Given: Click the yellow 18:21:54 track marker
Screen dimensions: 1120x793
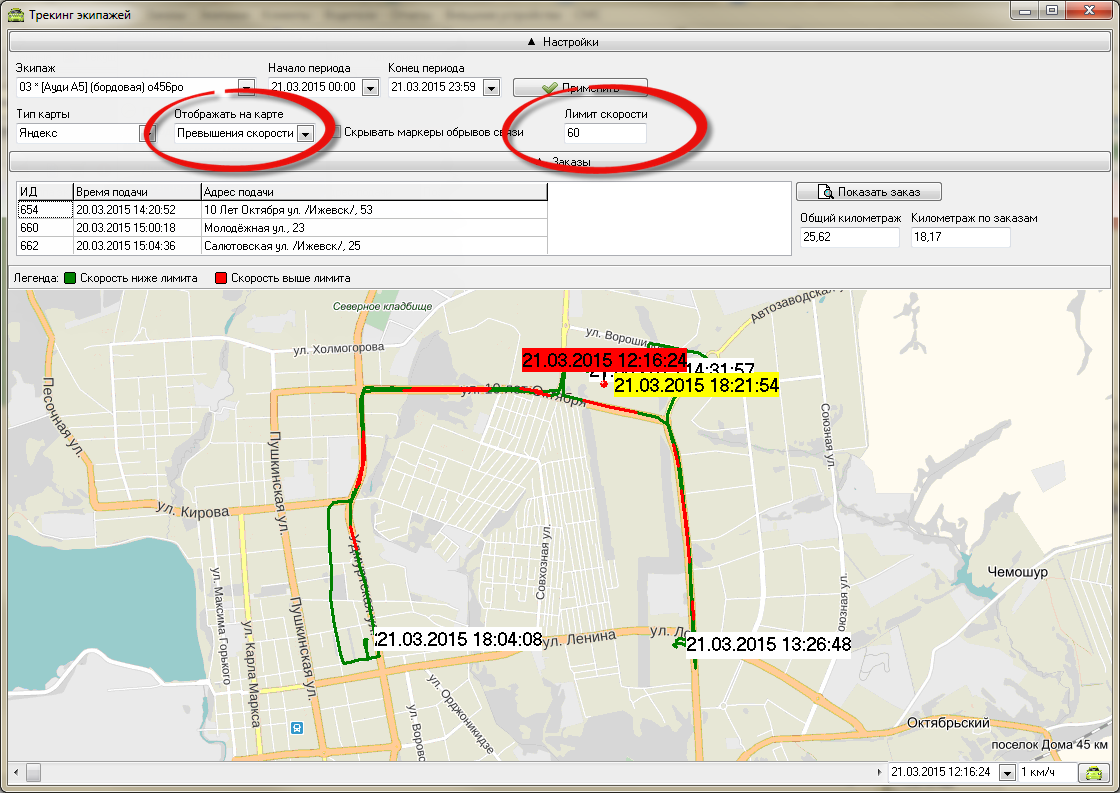Looking at the screenshot, I should 696,384.
